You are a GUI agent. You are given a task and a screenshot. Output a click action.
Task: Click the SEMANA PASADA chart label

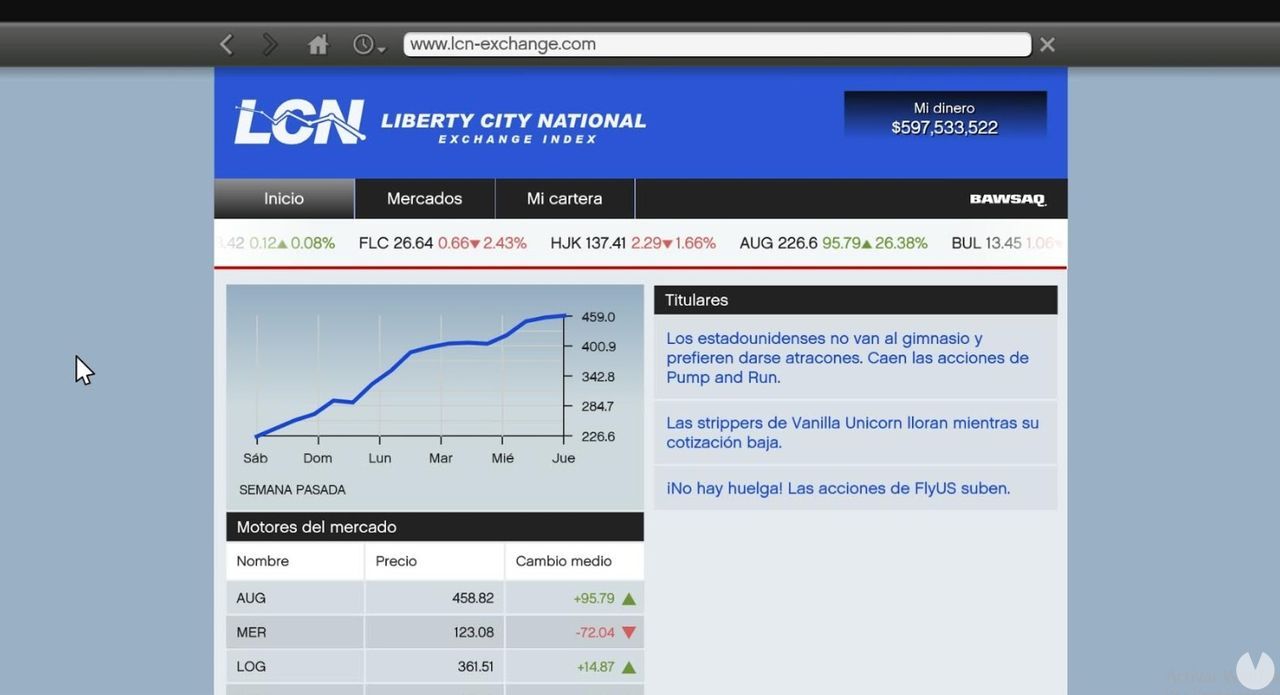(292, 490)
